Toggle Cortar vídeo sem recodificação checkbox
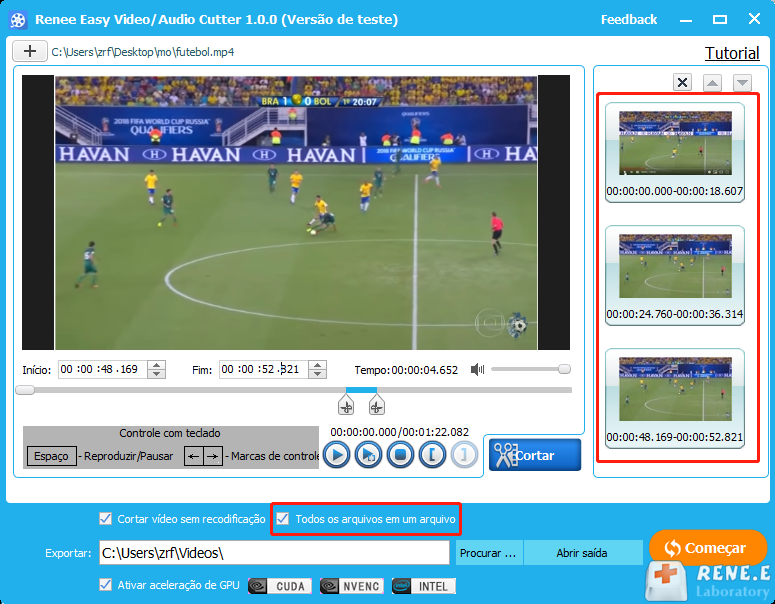The width and height of the screenshot is (775, 604). click(105, 518)
